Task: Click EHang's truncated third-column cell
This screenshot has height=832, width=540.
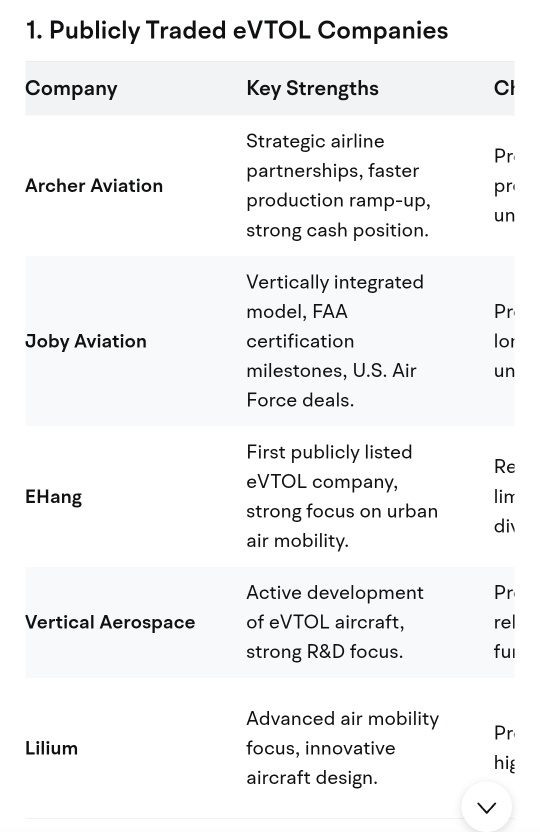Action: tap(504, 497)
